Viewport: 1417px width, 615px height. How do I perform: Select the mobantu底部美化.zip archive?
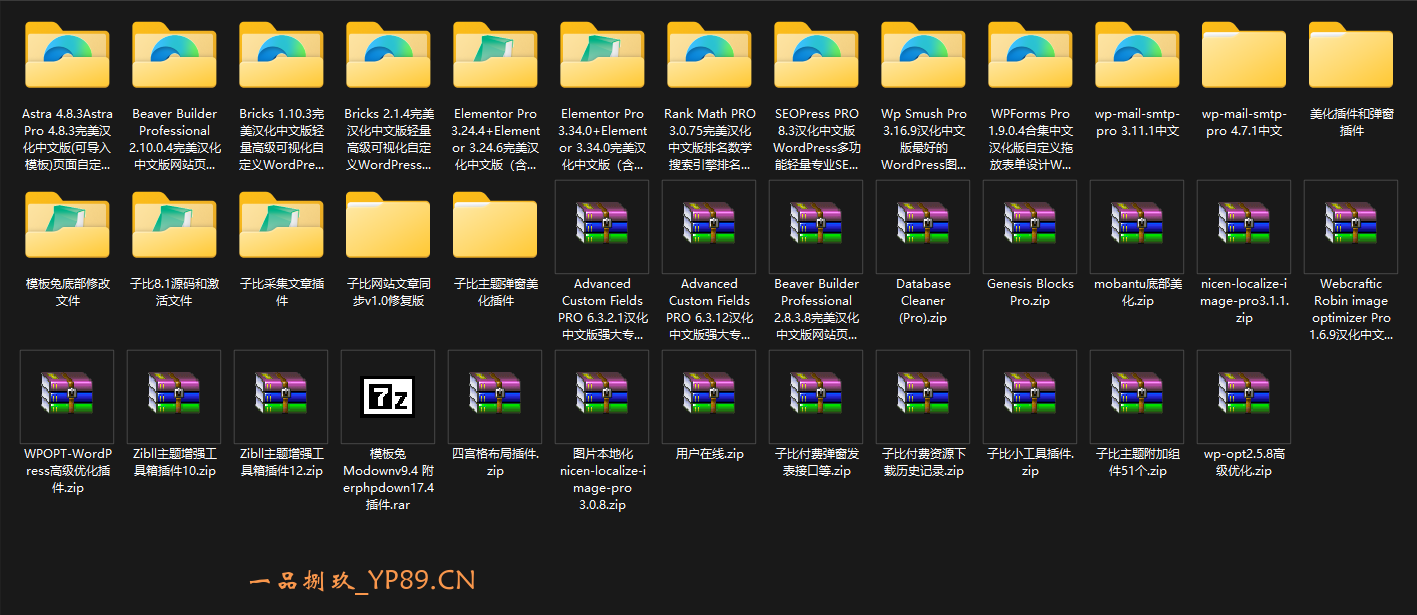pyautogui.click(x=1137, y=227)
